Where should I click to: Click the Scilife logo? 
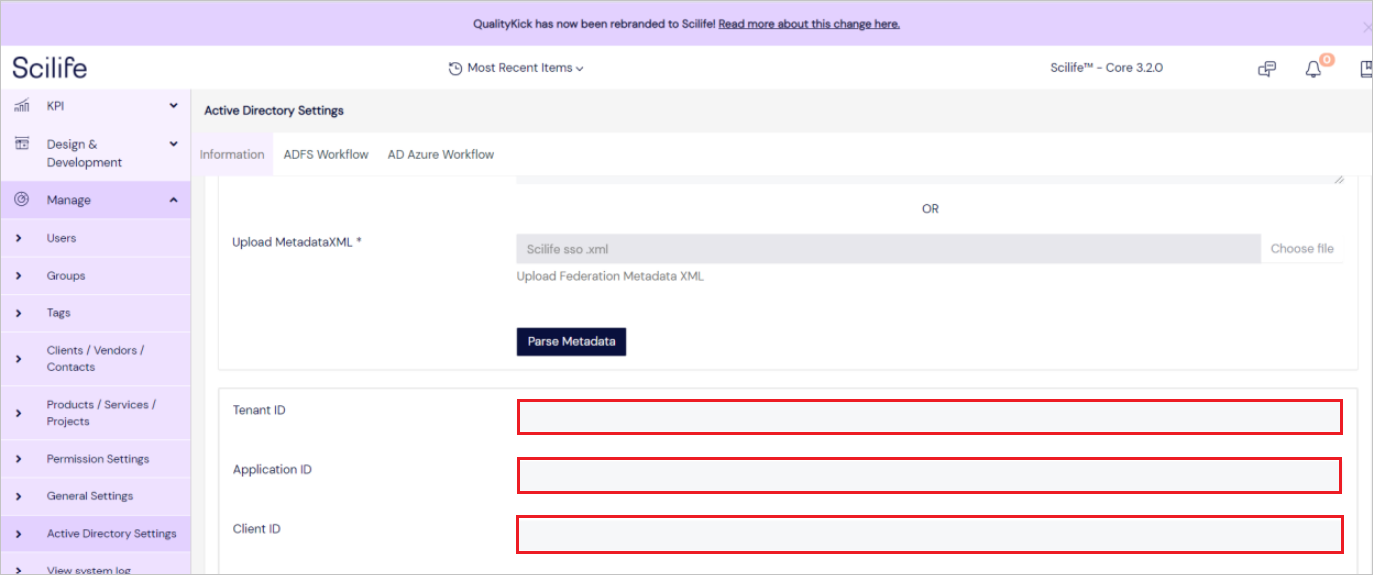click(x=50, y=68)
